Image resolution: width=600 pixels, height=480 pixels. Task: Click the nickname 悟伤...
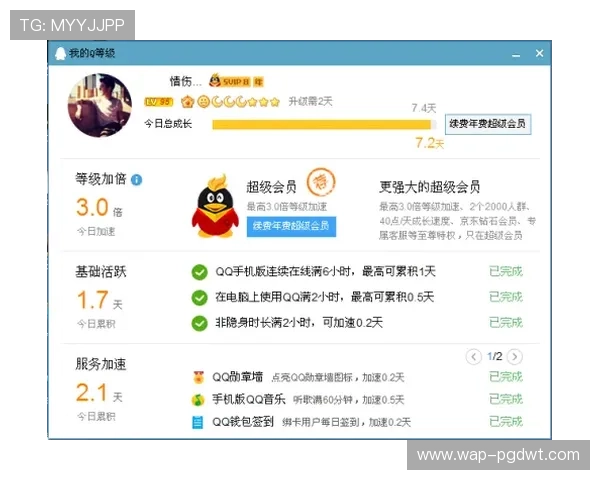coord(185,81)
